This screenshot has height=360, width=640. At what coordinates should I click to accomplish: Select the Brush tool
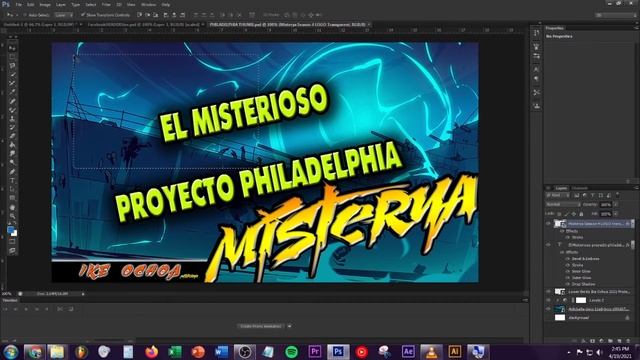click(12, 110)
